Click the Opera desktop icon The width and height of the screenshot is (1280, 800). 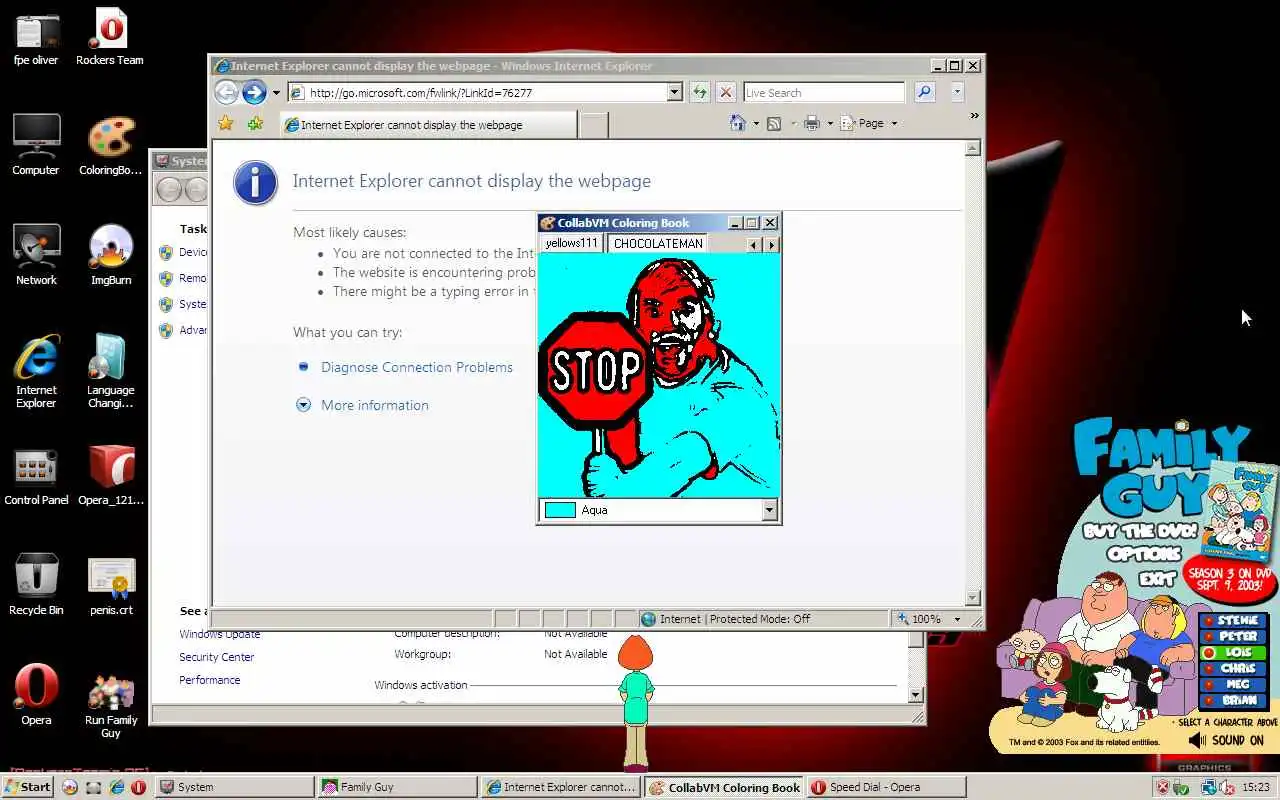pyautogui.click(x=36, y=695)
